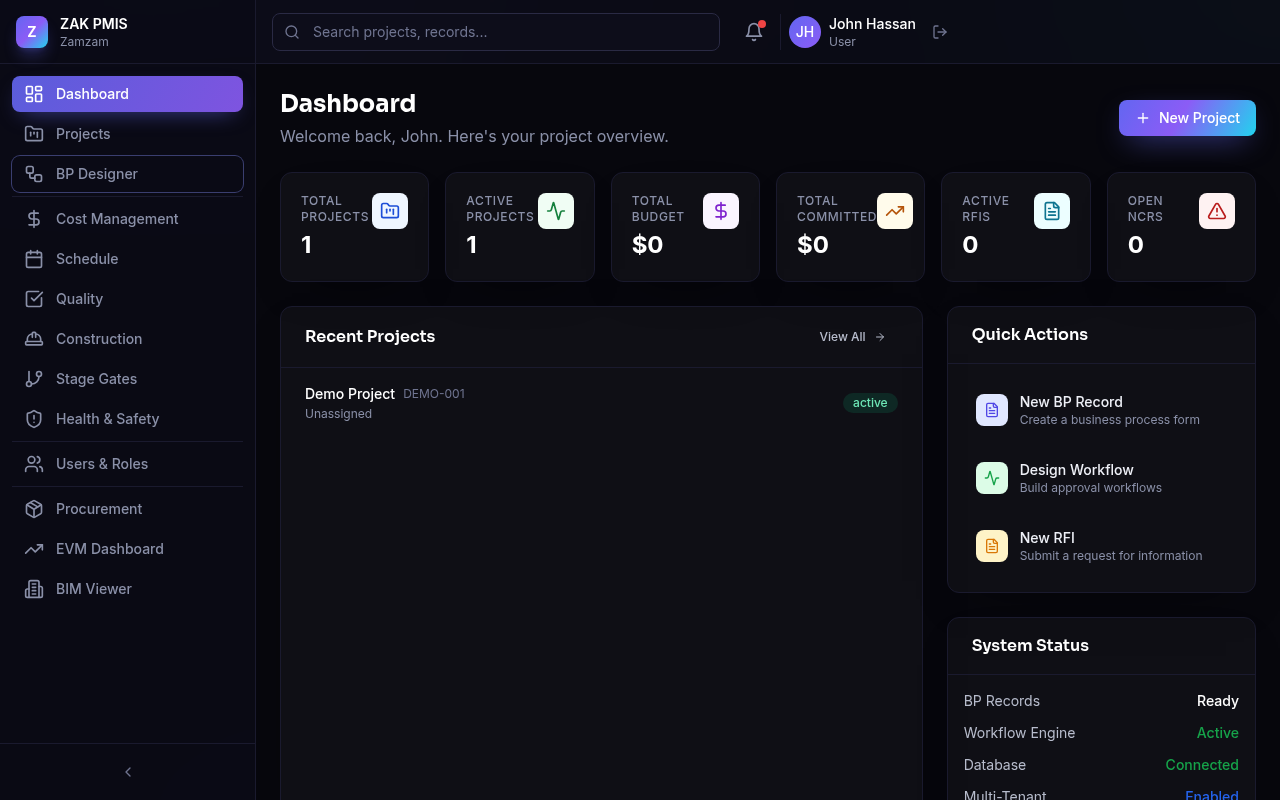This screenshot has width=1280, height=800.
Task: Click the Design Workflow pulse icon
Action: click(x=992, y=478)
